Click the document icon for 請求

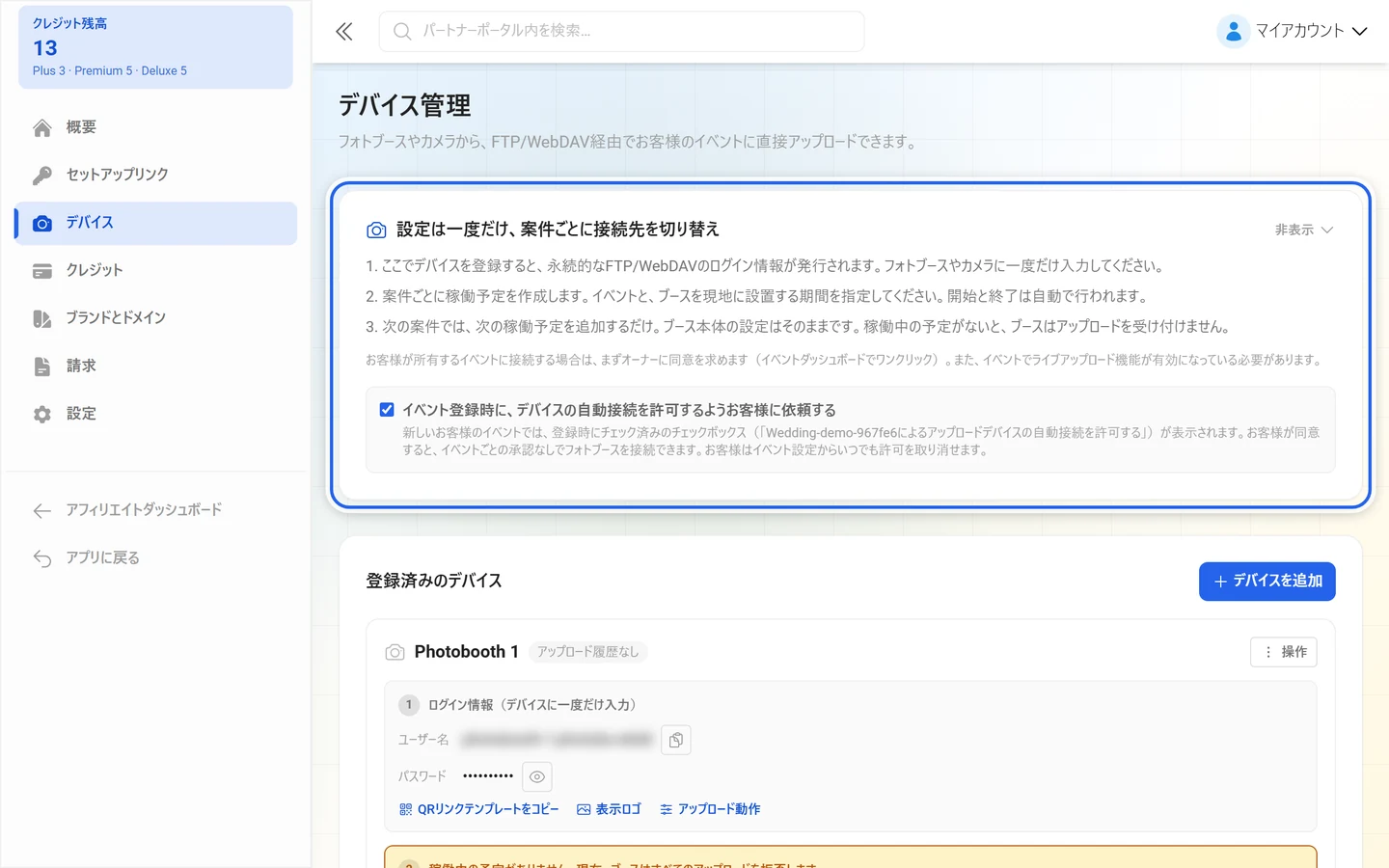42,366
